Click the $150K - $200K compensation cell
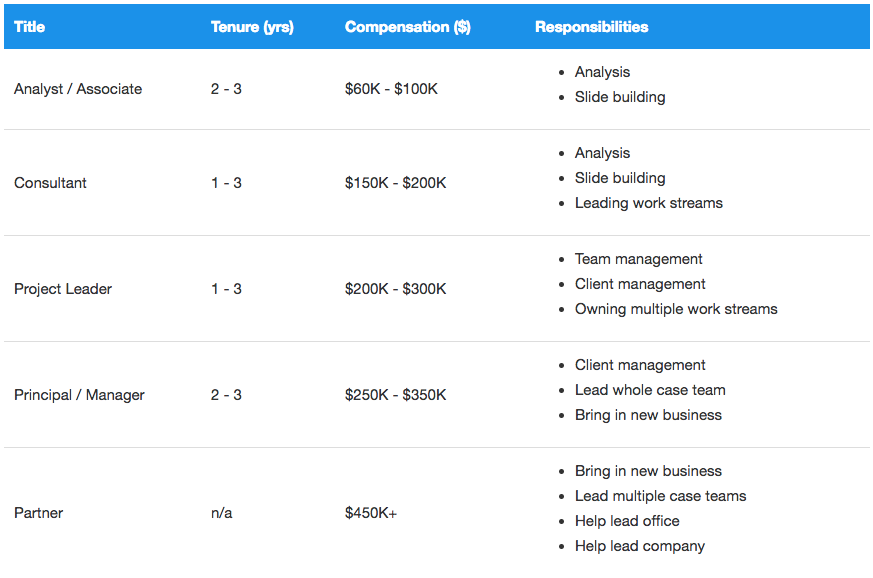 395,183
